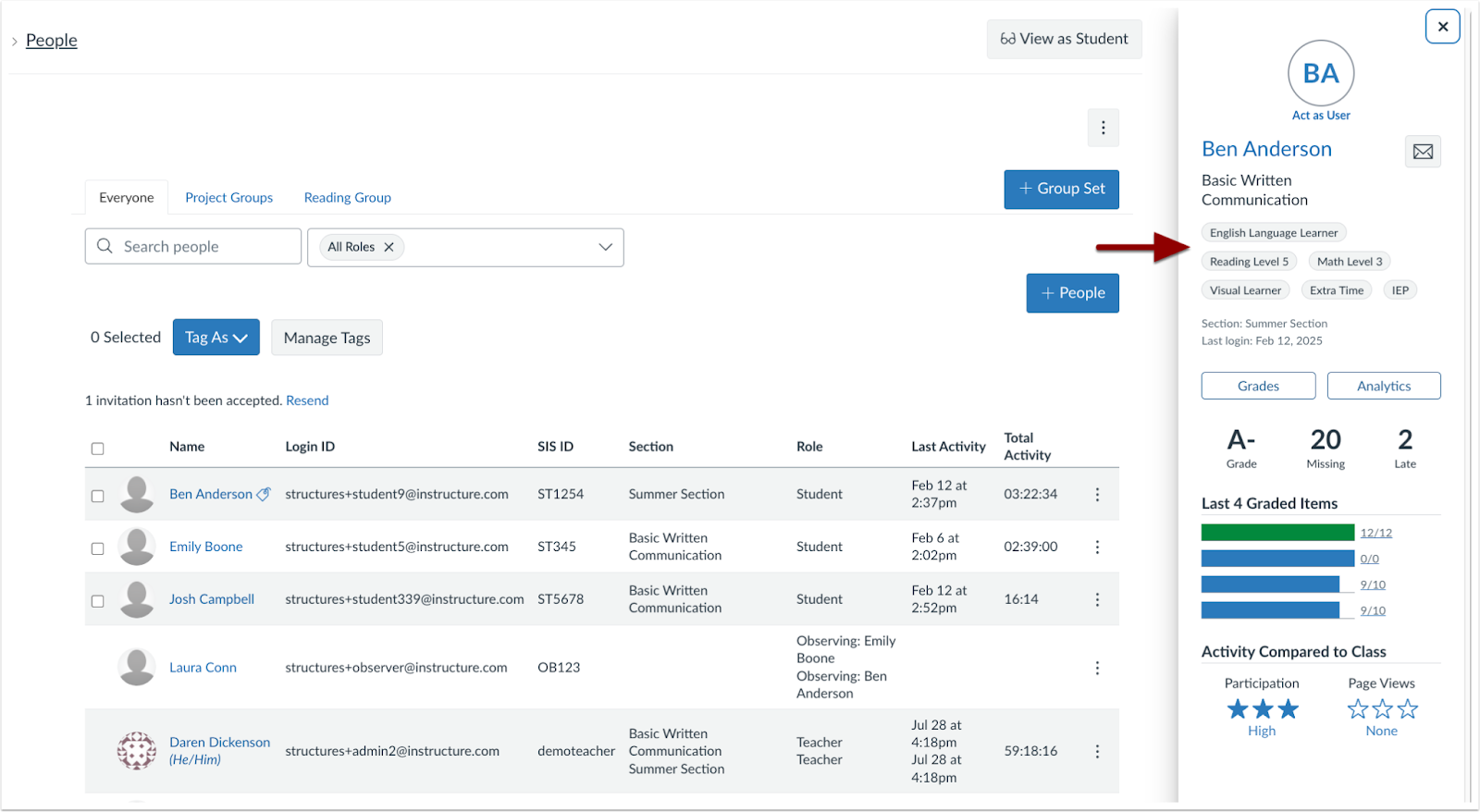Open Grades for Ben Anderson
This screenshot has width=1480, height=812.
click(x=1258, y=386)
